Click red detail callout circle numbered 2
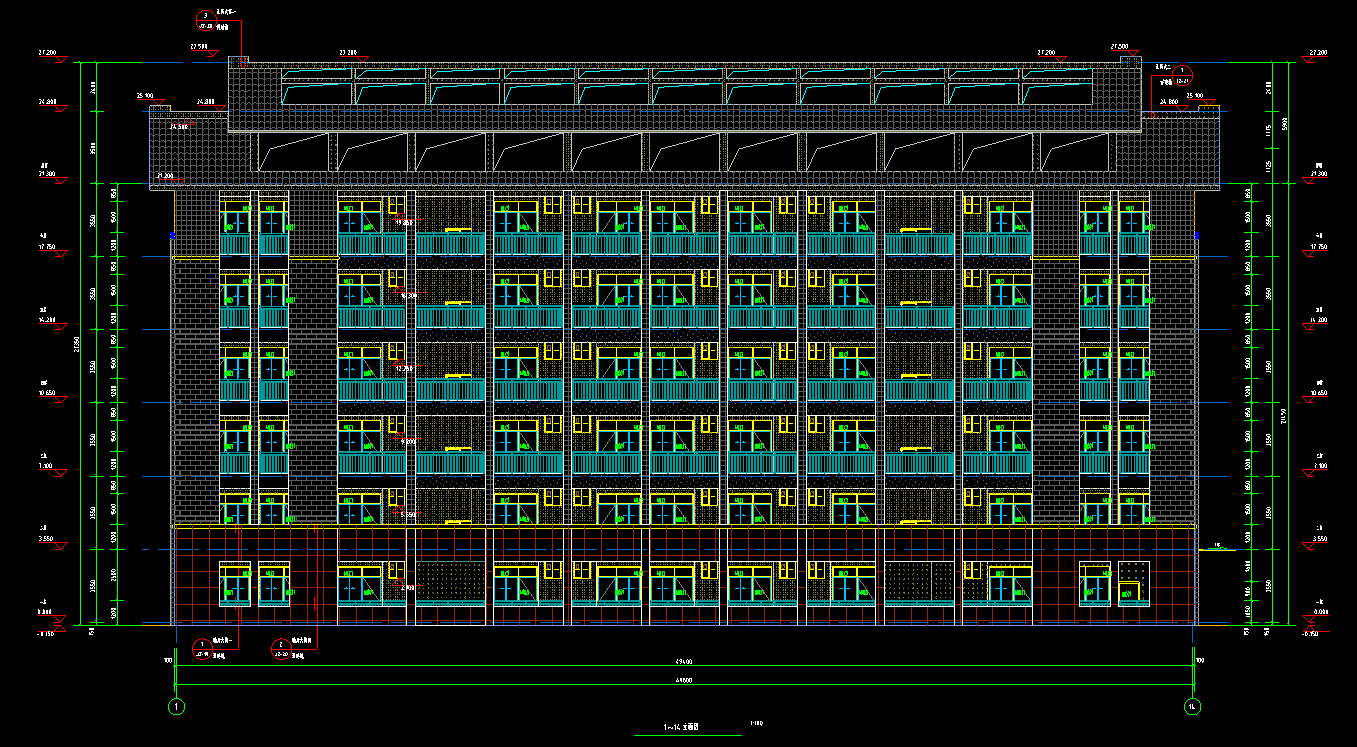The image size is (1357, 747). click(x=280, y=649)
